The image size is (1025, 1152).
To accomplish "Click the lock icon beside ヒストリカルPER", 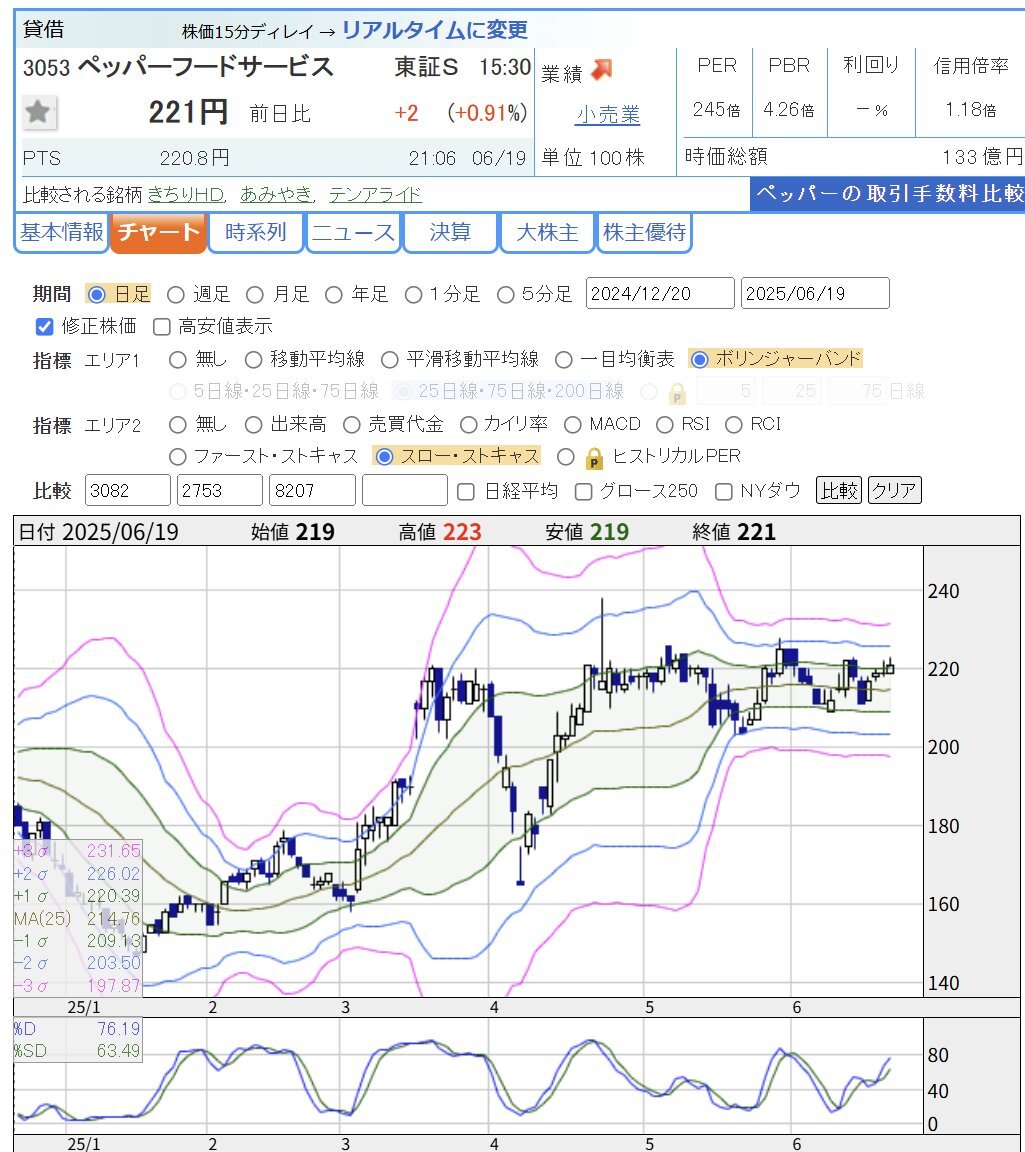I will pos(594,458).
